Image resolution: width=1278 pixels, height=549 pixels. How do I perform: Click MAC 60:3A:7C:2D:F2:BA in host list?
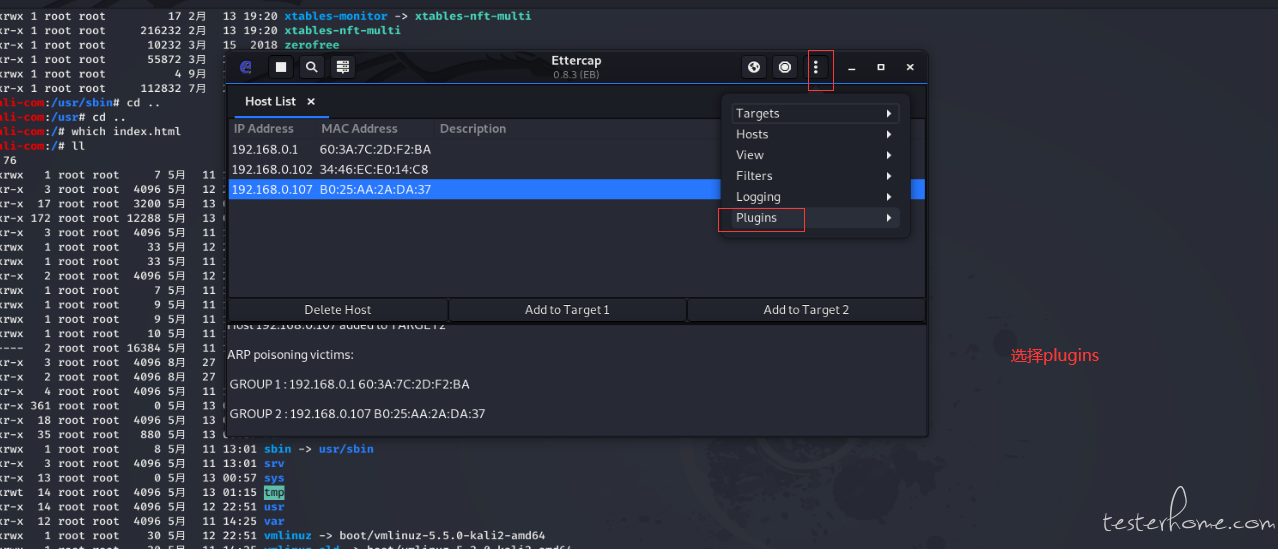tap(375, 149)
